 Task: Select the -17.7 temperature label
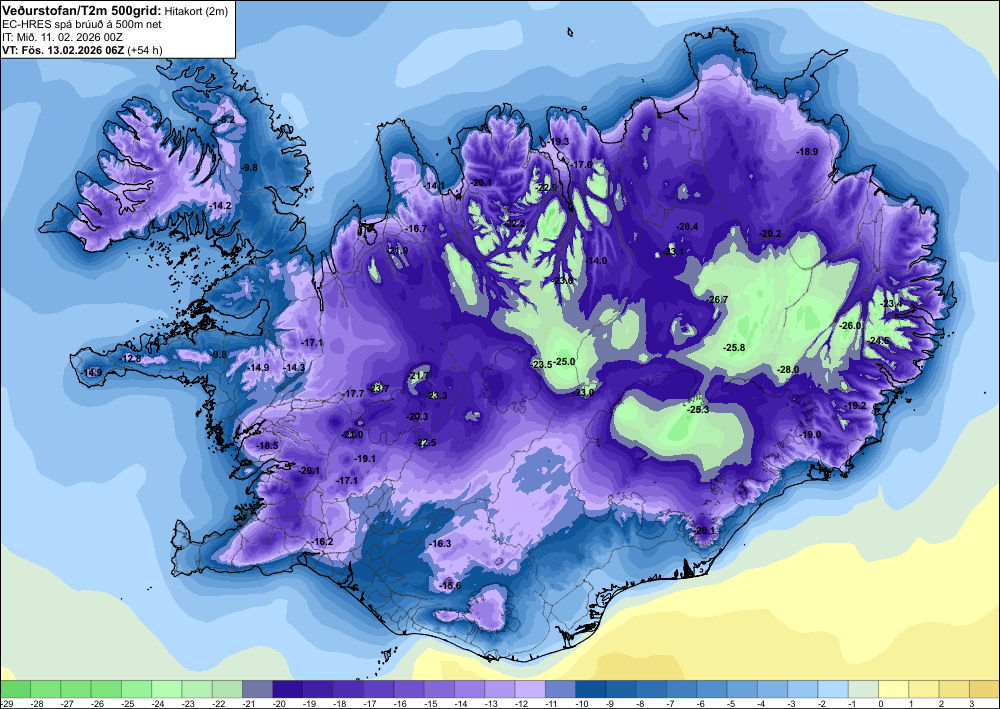(354, 394)
